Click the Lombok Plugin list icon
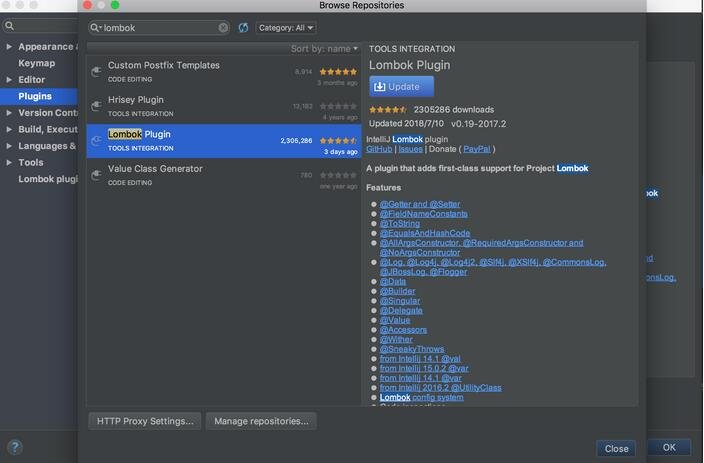 click(96, 140)
